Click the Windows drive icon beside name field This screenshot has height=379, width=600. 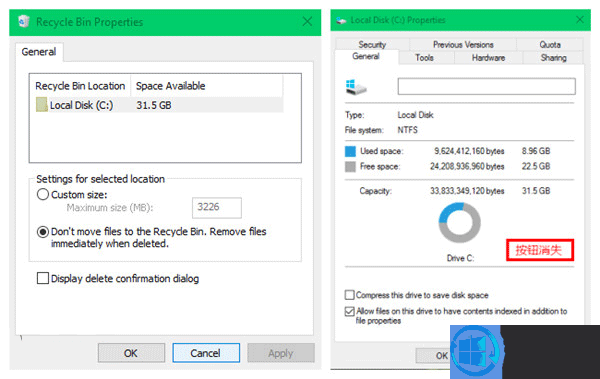pos(356,87)
